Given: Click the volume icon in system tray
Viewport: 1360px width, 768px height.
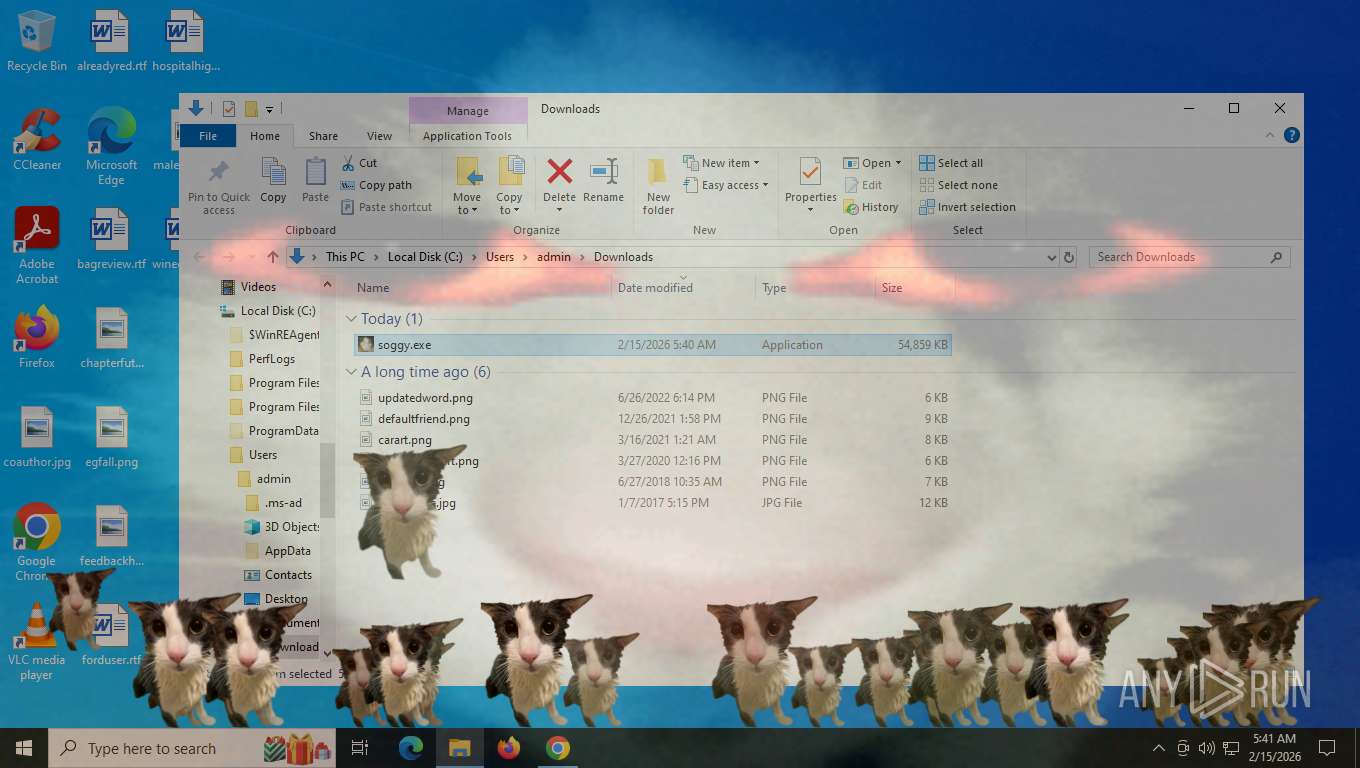Looking at the screenshot, I should point(1207,748).
